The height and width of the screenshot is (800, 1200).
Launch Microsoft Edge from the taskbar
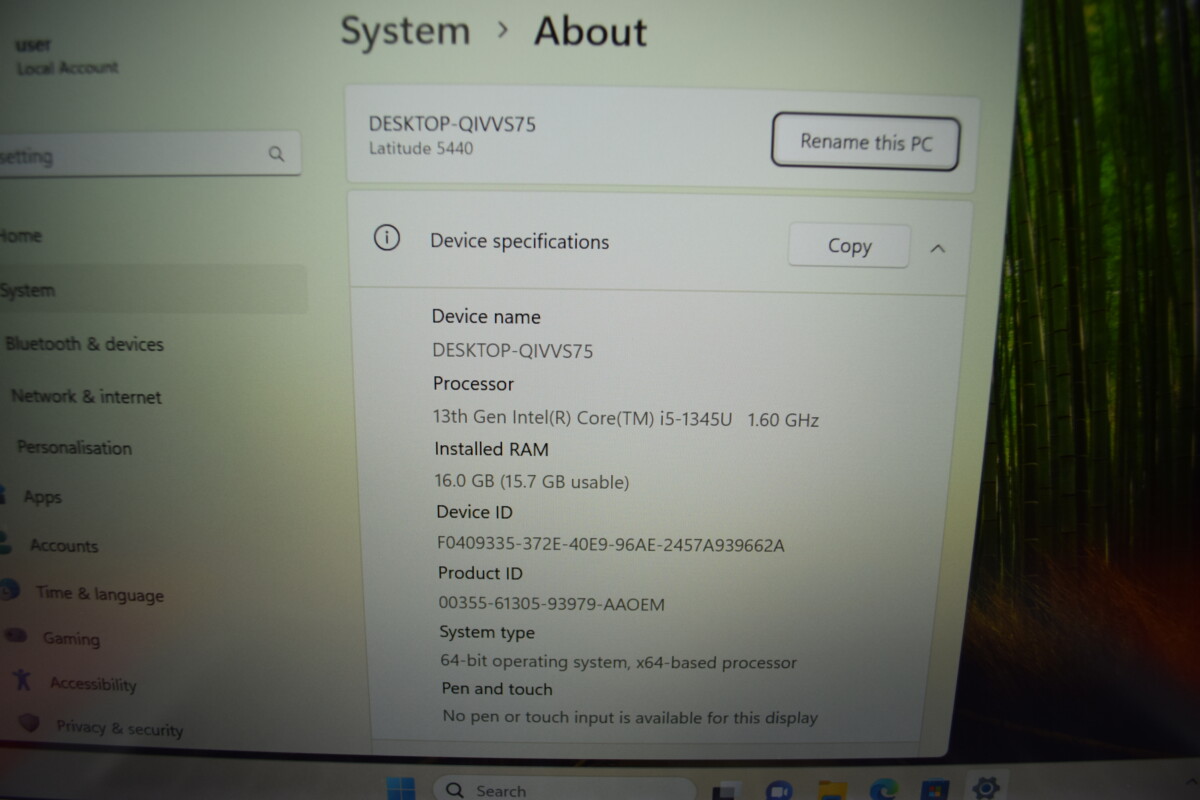click(x=884, y=790)
